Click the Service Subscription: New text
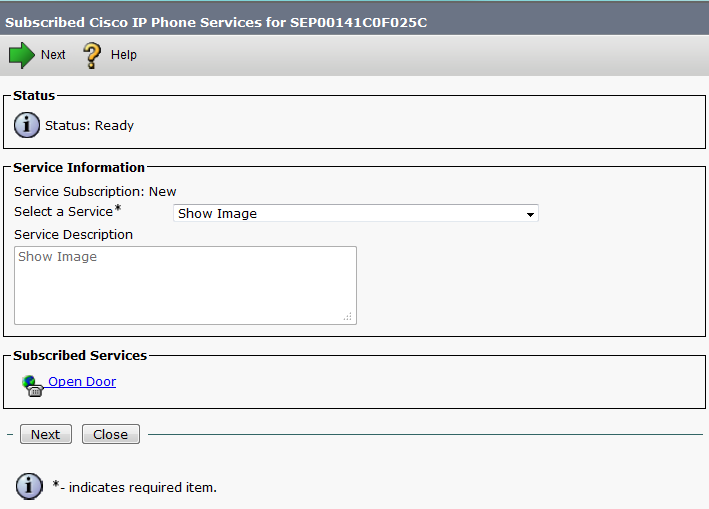Image resolution: width=709 pixels, height=509 pixels. 95,191
